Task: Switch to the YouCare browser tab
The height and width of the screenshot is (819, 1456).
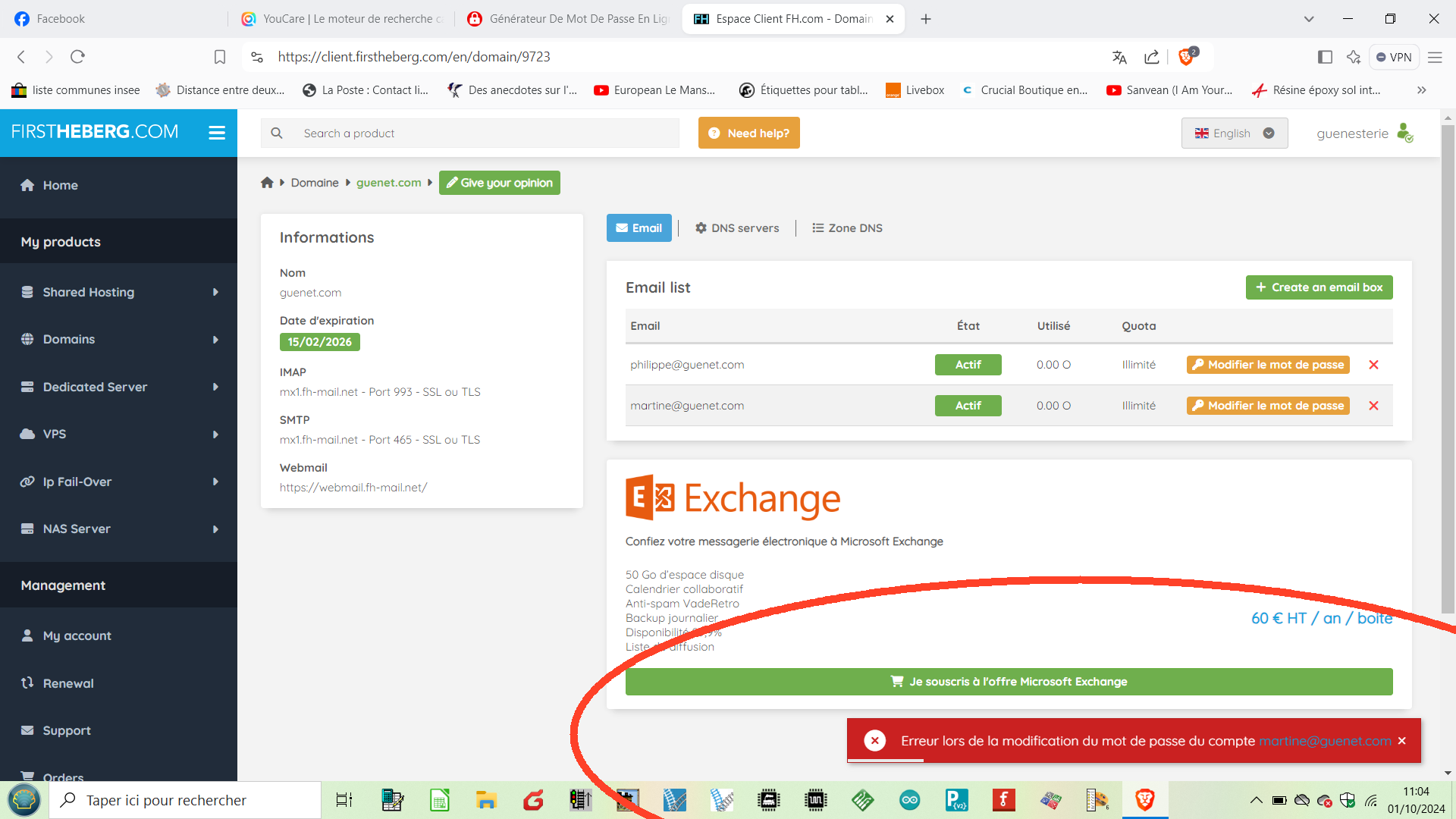Action: click(x=341, y=19)
